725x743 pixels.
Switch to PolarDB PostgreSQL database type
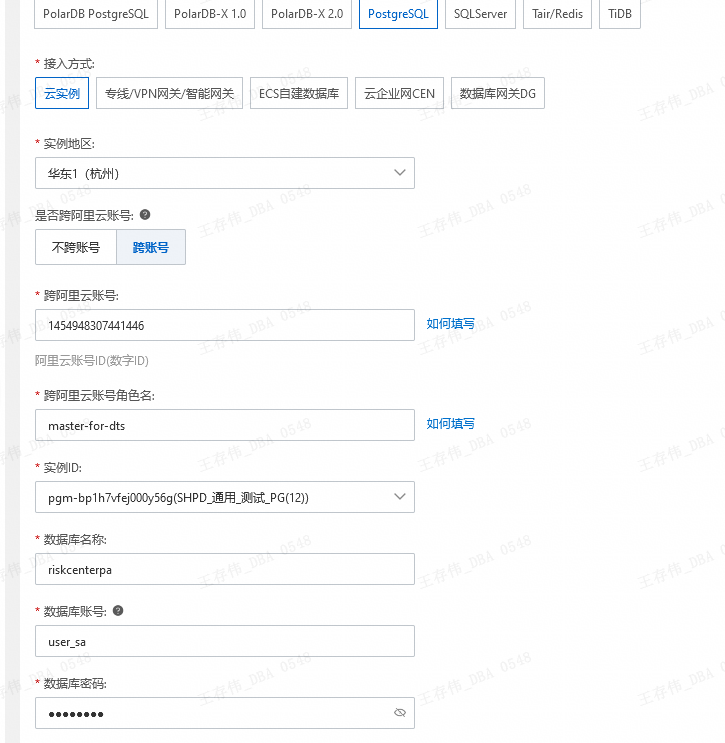96,15
